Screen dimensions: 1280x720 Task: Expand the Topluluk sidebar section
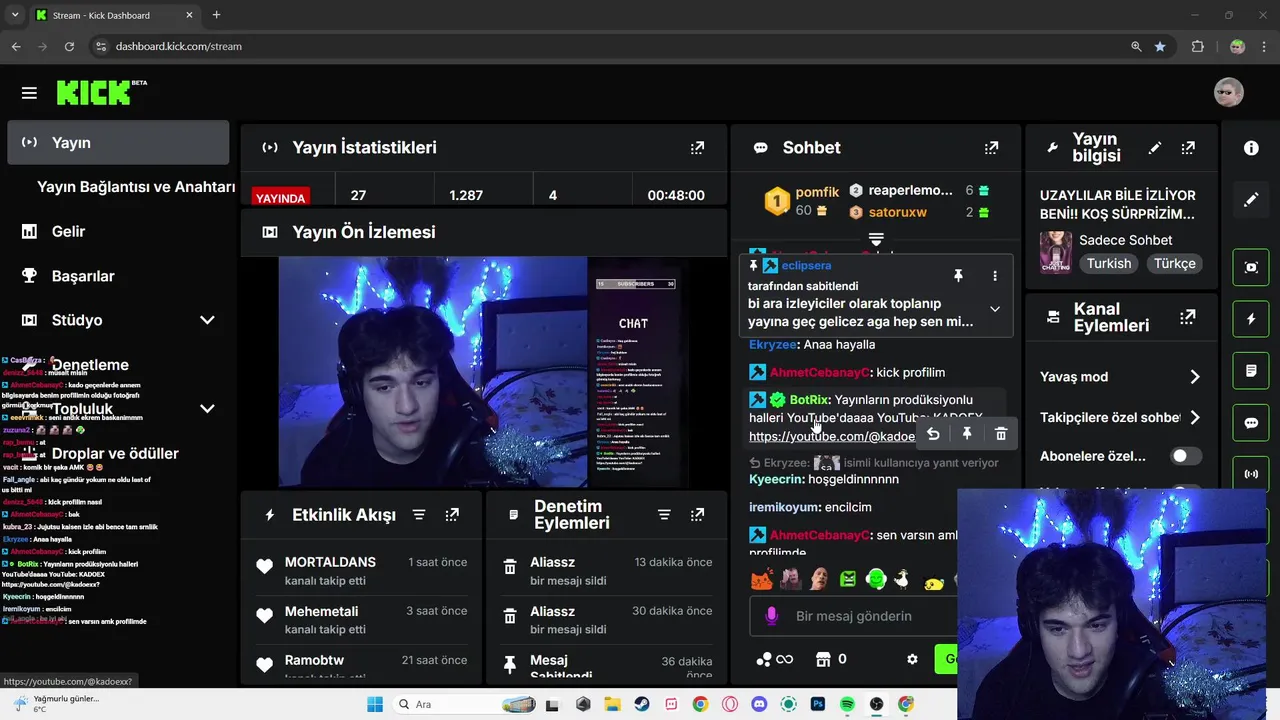207,408
